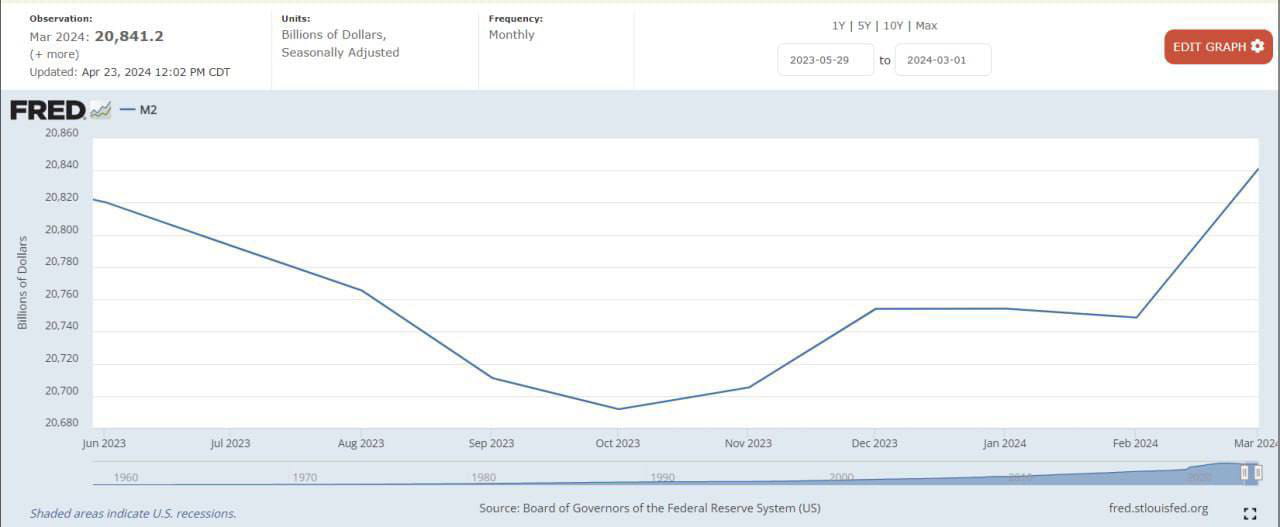The width and height of the screenshot is (1280, 527).
Task: Click the Feb 2024 axis label
Action: tap(1135, 443)
